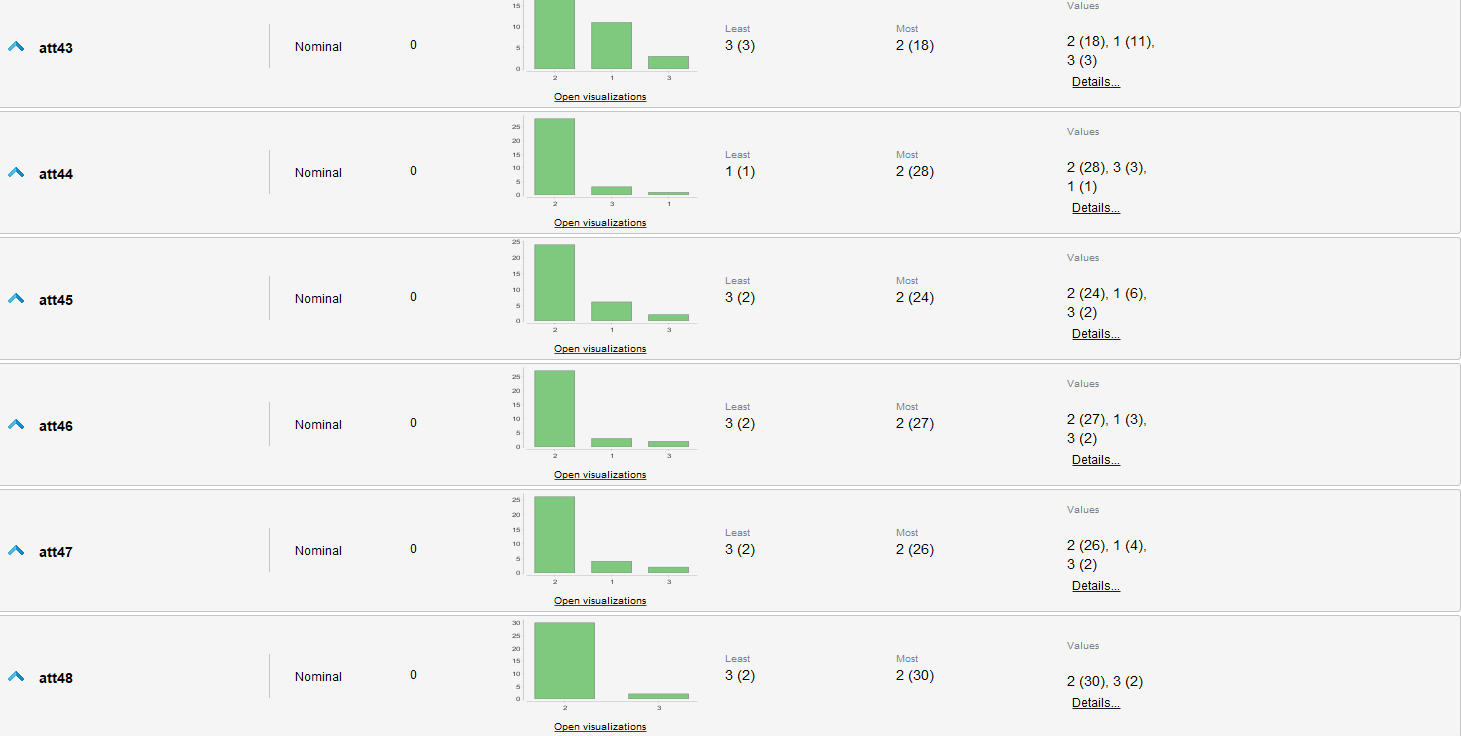Open Details link for att46 values
1461x736 pixels.
pos(1095,460)
